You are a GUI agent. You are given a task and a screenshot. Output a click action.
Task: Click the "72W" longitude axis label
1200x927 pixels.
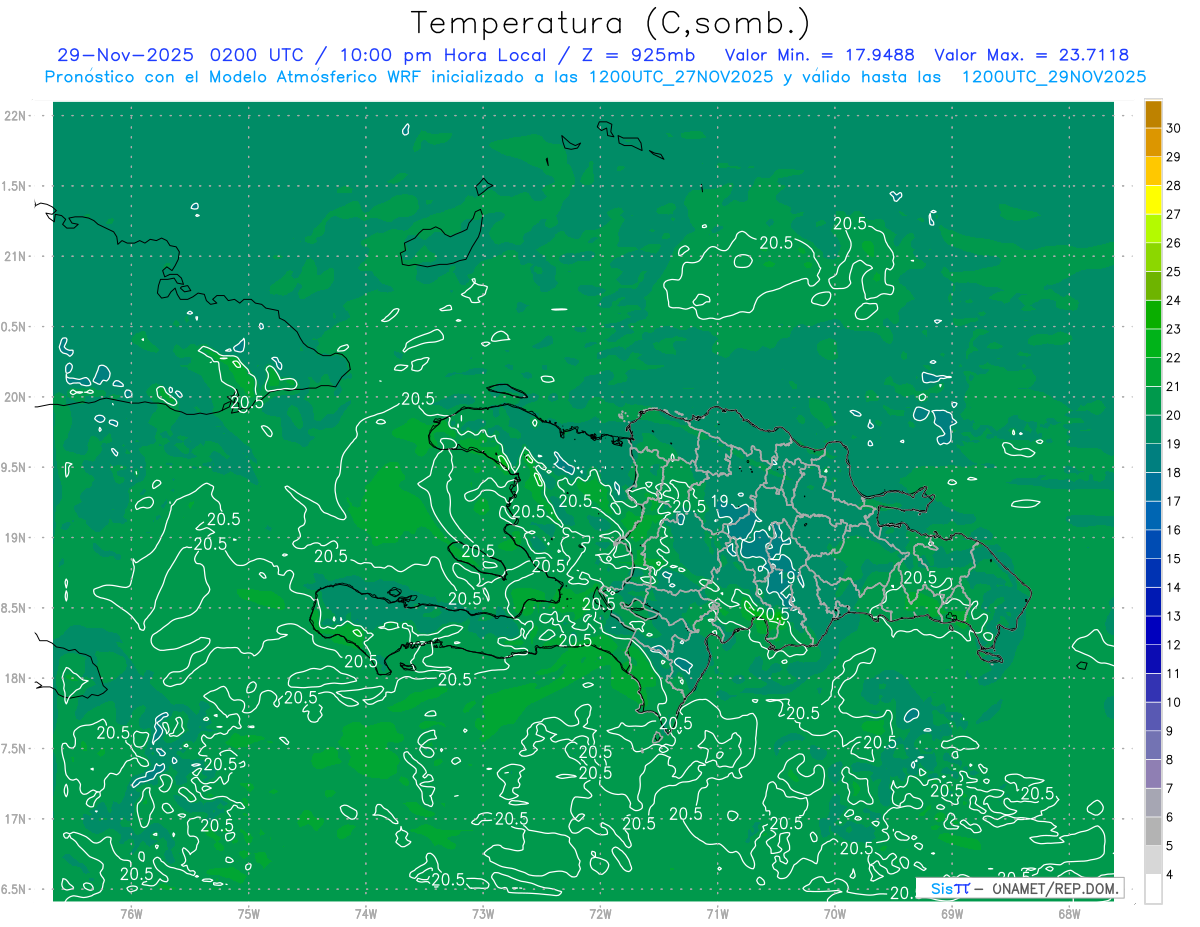click(x=600, y=912)
